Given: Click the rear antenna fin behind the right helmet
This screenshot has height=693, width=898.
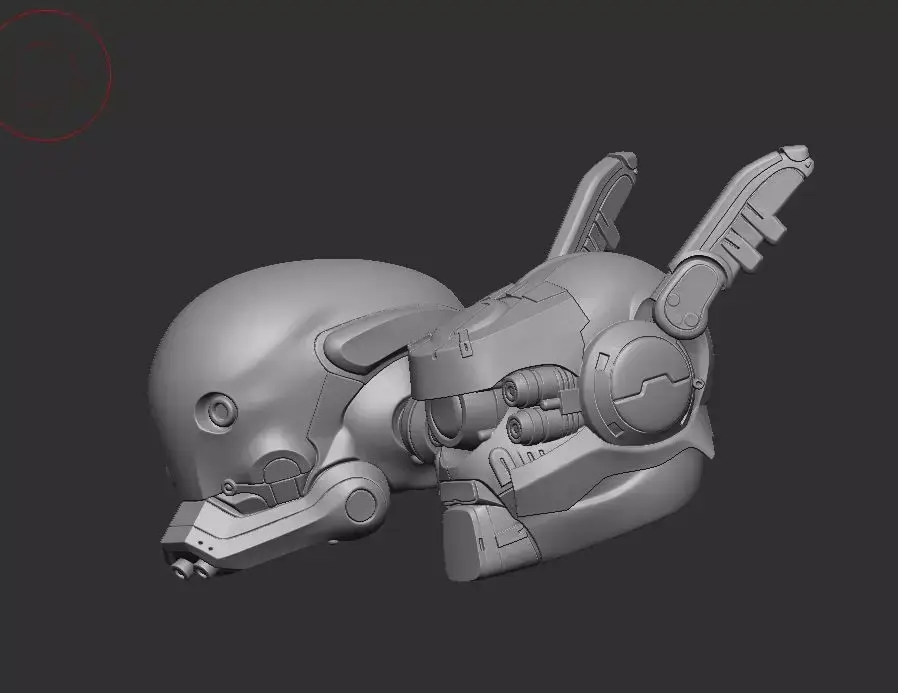Looking at the screenshot, I should click(596, 206).
